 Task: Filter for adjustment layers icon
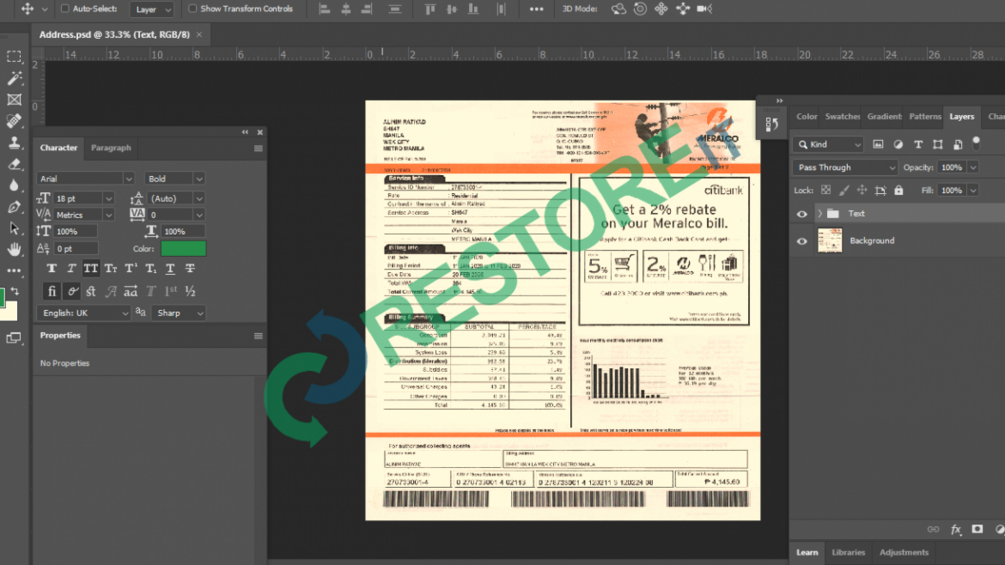pos(898,145)
